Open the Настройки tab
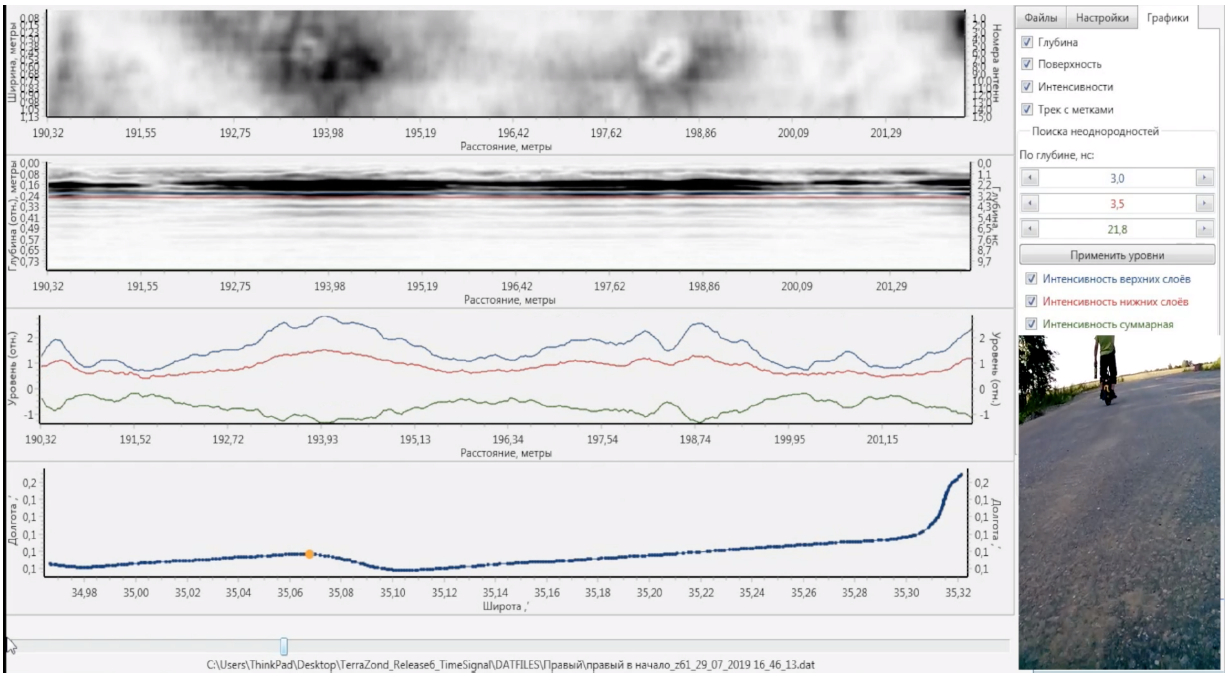 tap(1101, 18)
